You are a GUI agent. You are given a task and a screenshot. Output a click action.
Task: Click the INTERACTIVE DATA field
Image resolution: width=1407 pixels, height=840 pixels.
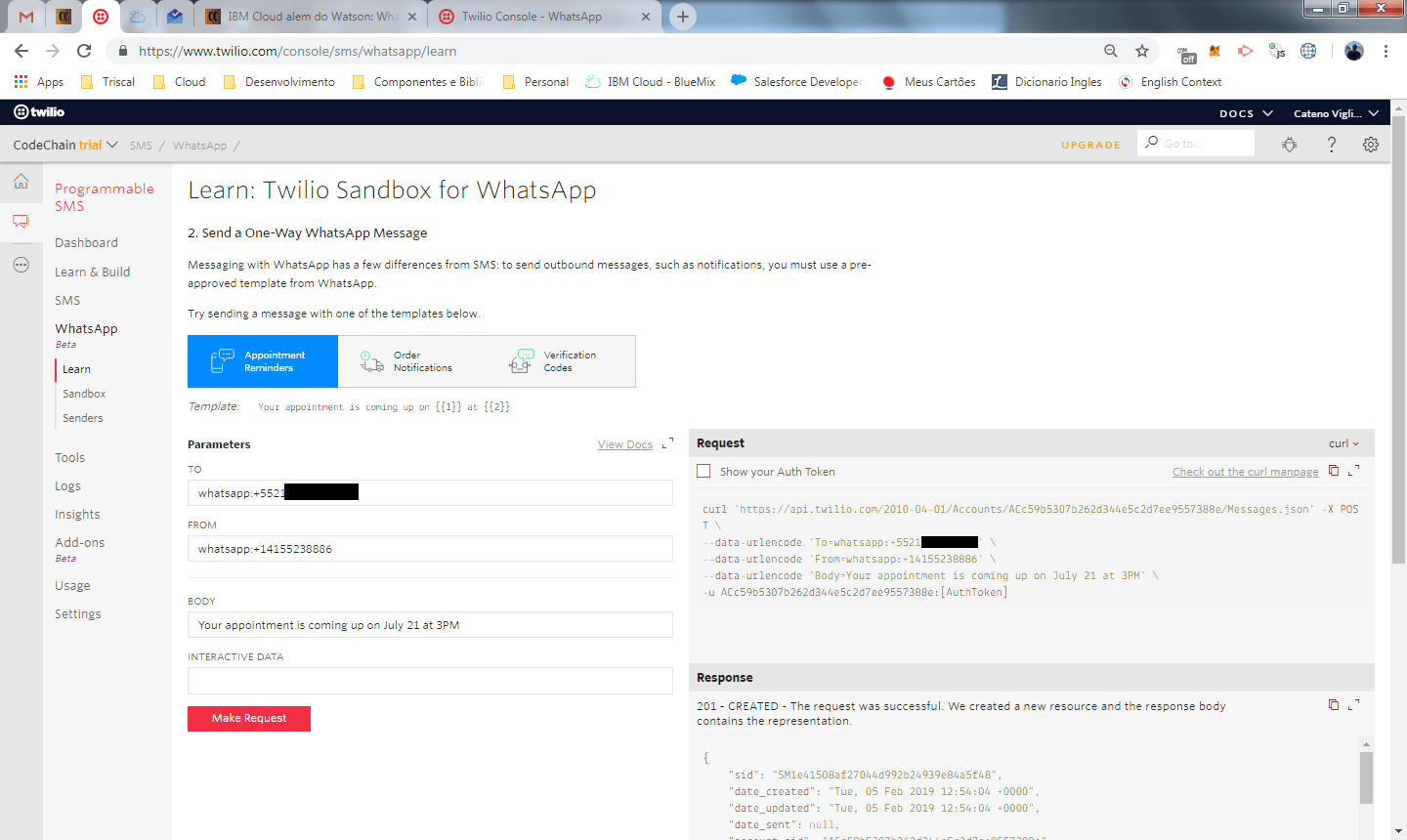click(430, 681)
